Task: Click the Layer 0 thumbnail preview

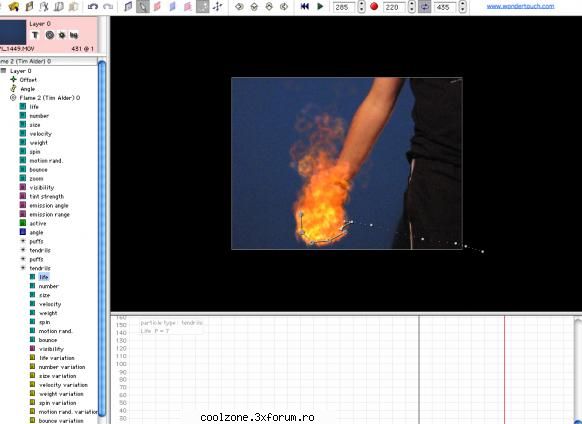Action: (x=13, y=32)
